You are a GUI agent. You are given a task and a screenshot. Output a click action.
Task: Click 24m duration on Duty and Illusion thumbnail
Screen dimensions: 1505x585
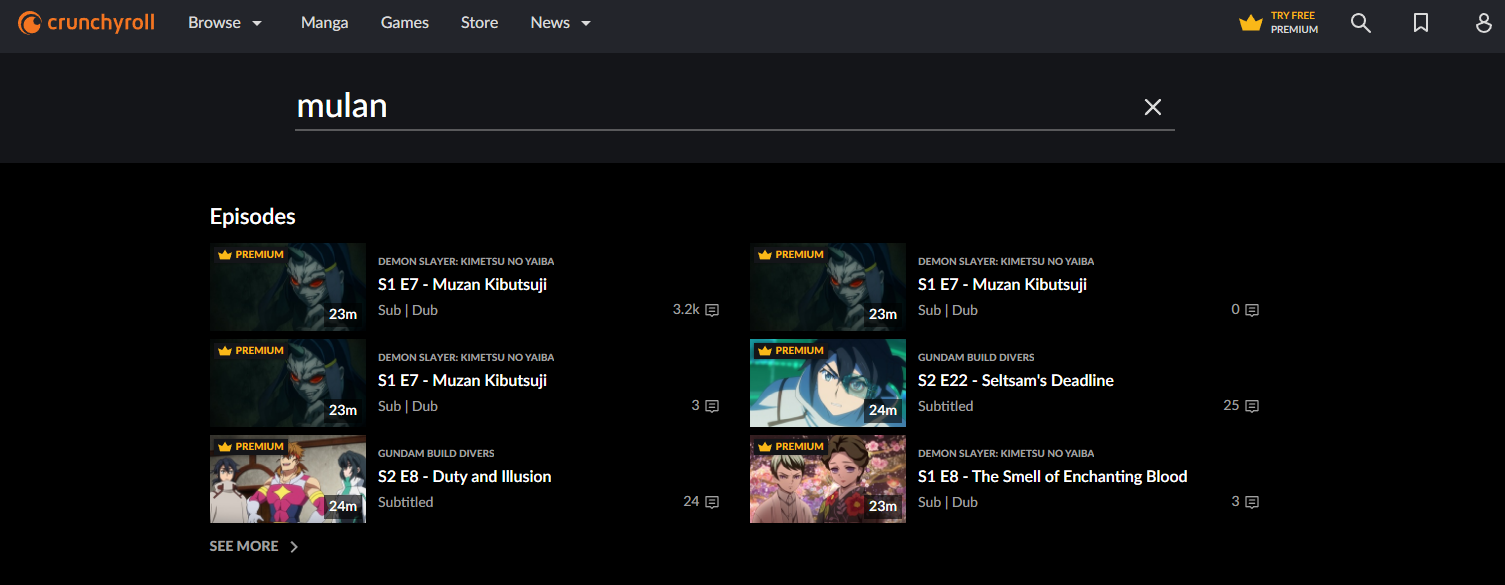pyautogui.click(x=343, y=506)
